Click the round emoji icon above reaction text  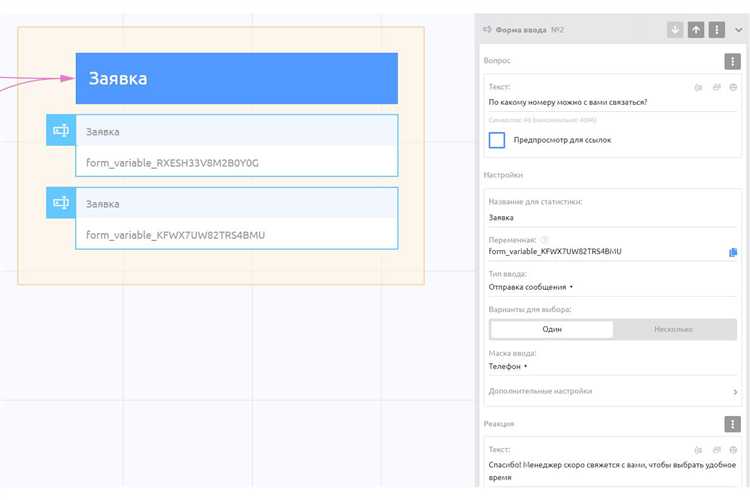733,450
